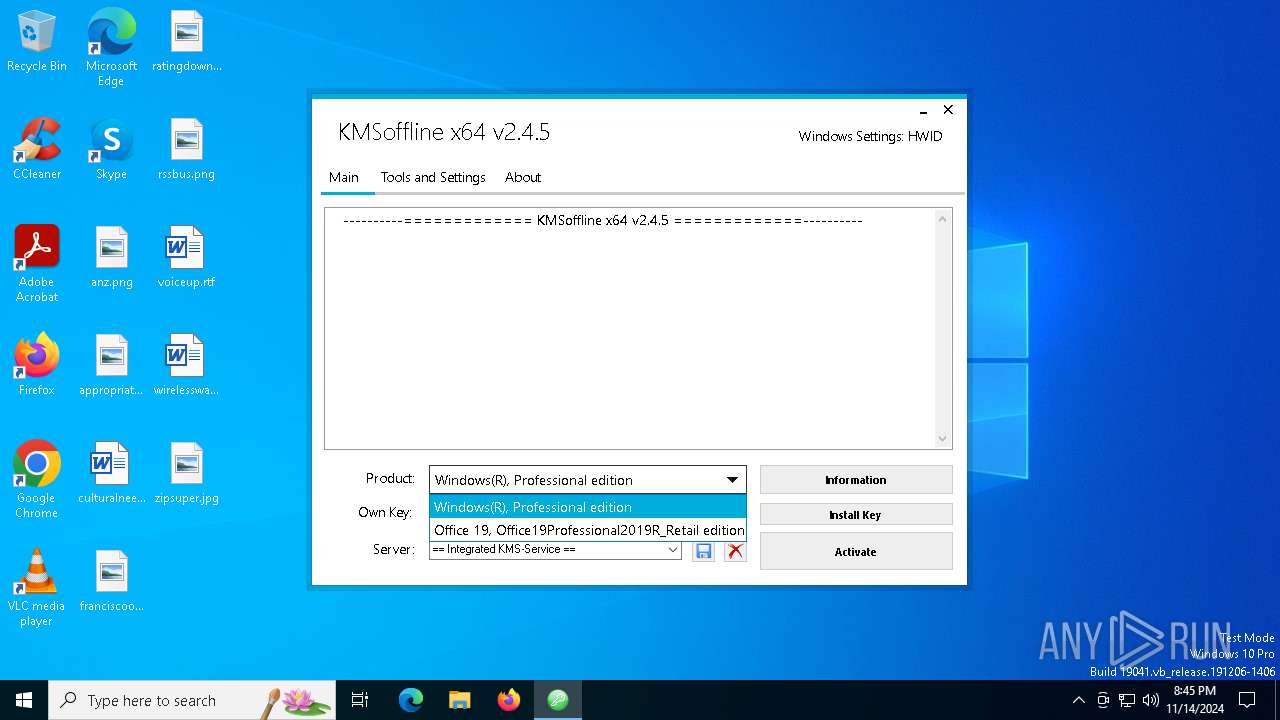The image size is (1280, 720).
Task: Select ratingdown image file on desktop
Action: click(187, 42)
